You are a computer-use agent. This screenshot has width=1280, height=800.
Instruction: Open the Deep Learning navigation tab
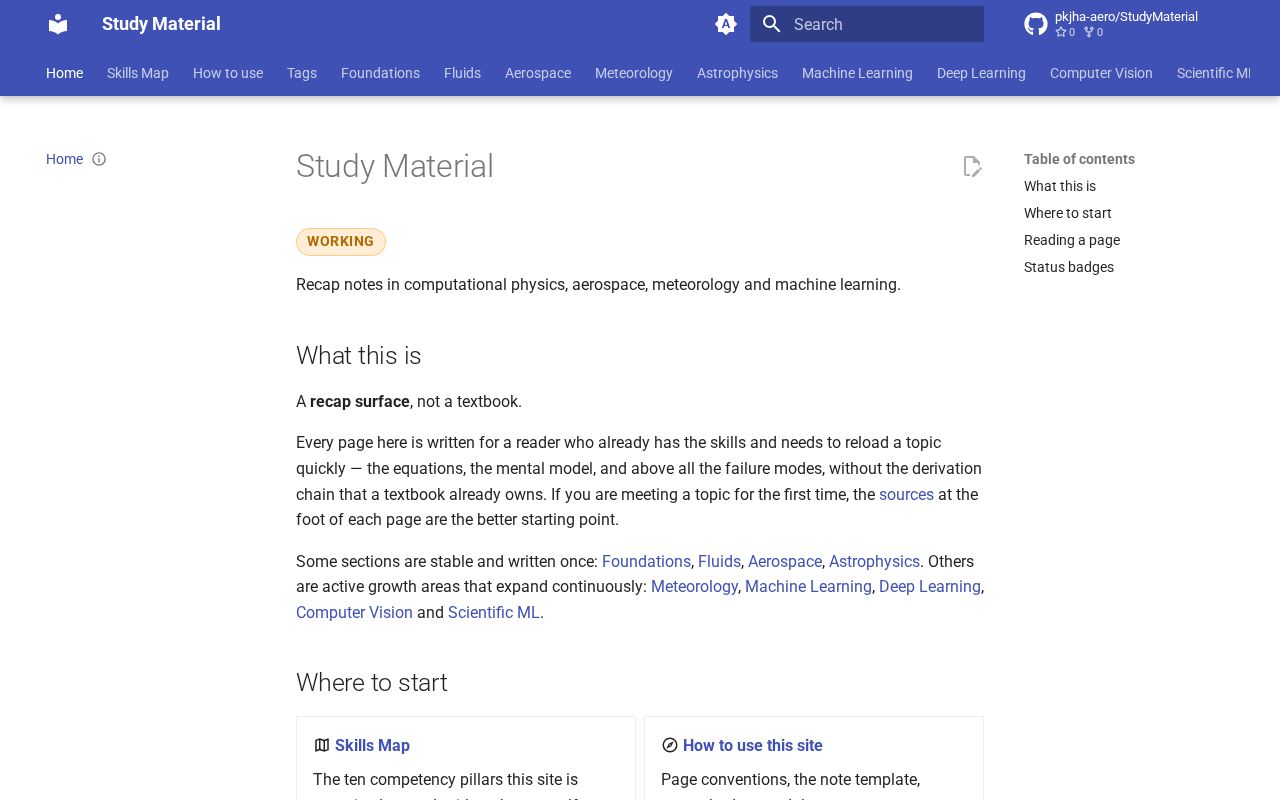pyautogui.click(x=981, y=73)
